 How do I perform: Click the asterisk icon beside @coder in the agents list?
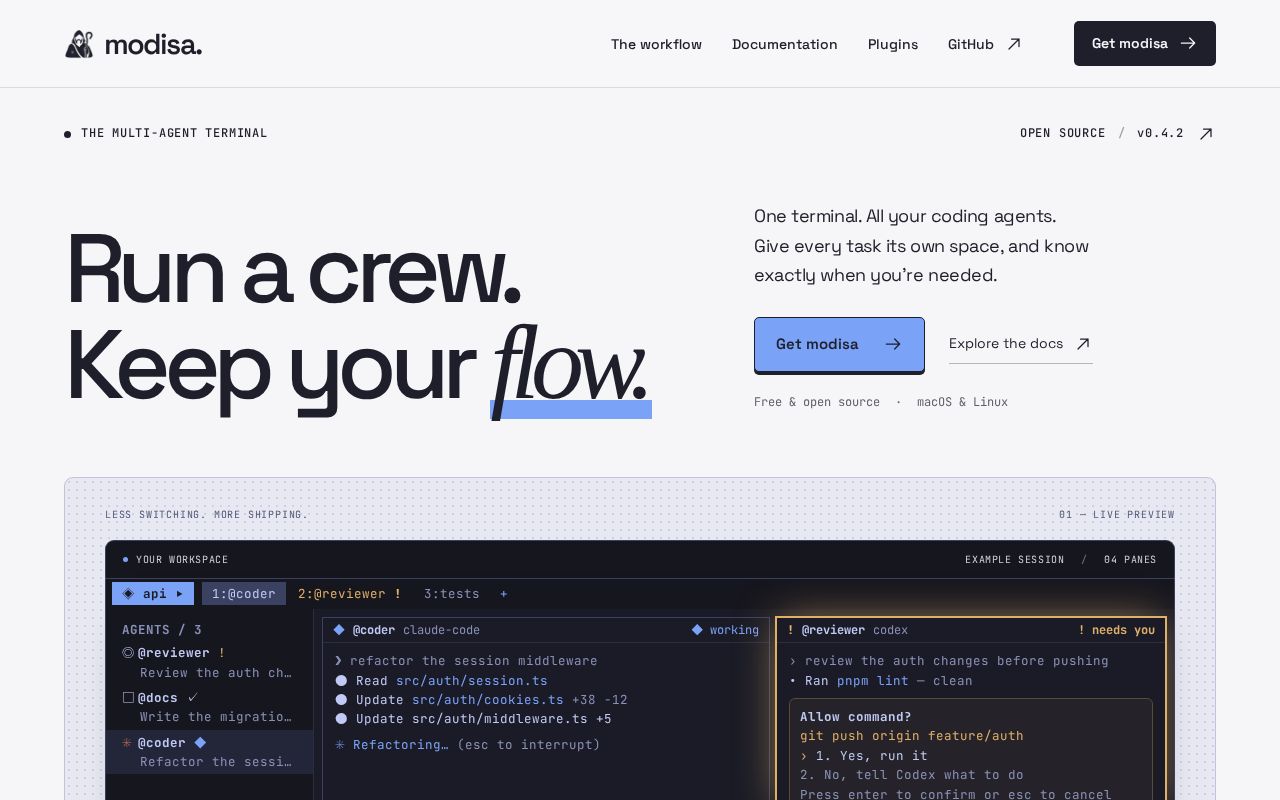coord(127,742)
